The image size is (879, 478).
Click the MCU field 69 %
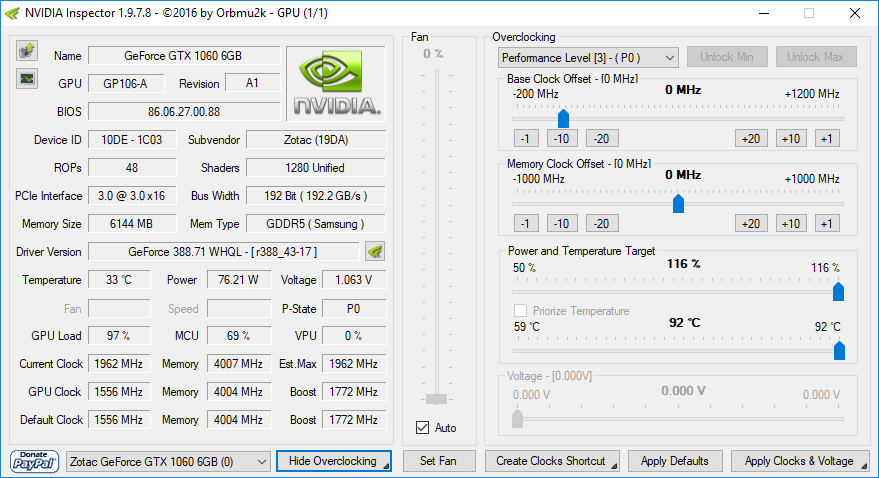239,336
